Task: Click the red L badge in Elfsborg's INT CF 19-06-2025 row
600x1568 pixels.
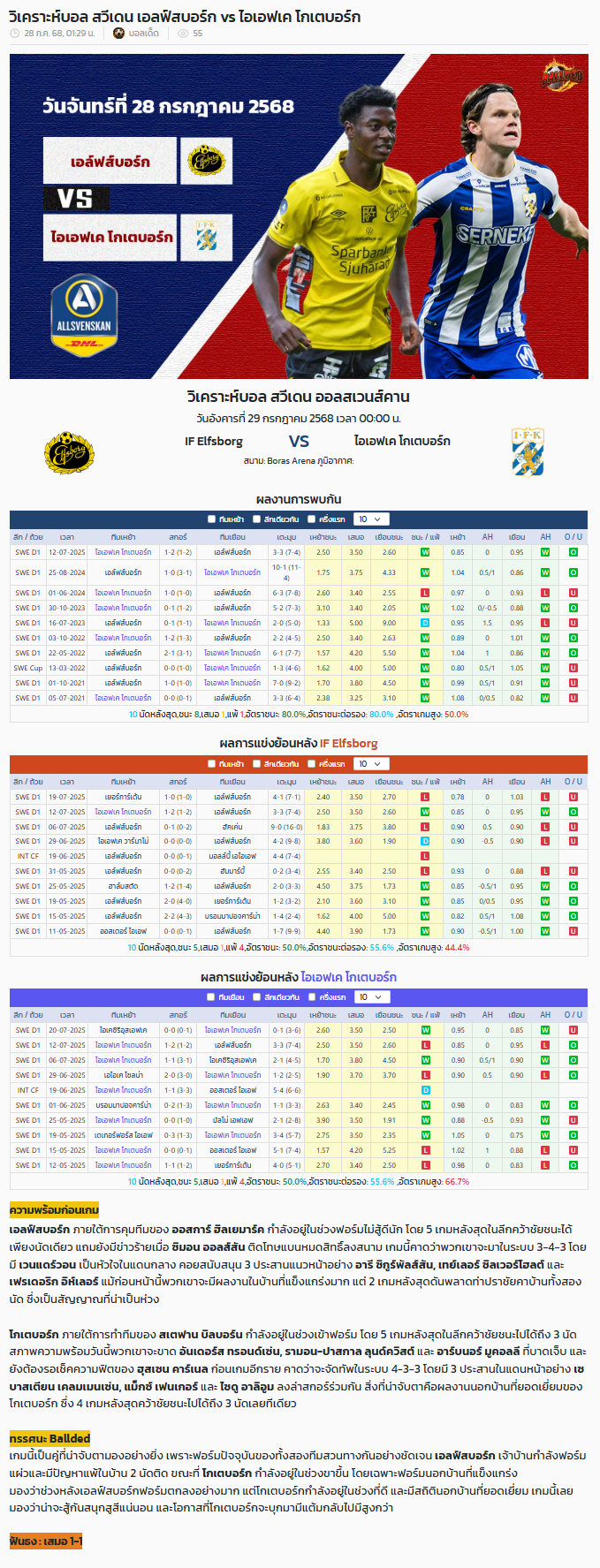Action: pos(425,856)
